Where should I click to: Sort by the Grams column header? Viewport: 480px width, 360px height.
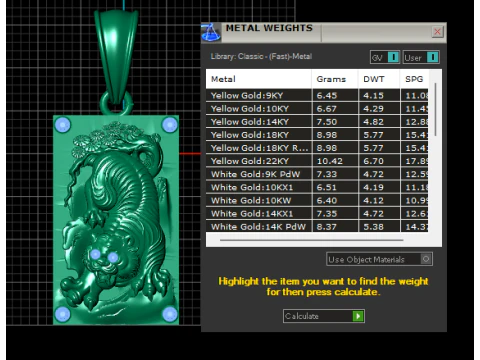(335, 79)
